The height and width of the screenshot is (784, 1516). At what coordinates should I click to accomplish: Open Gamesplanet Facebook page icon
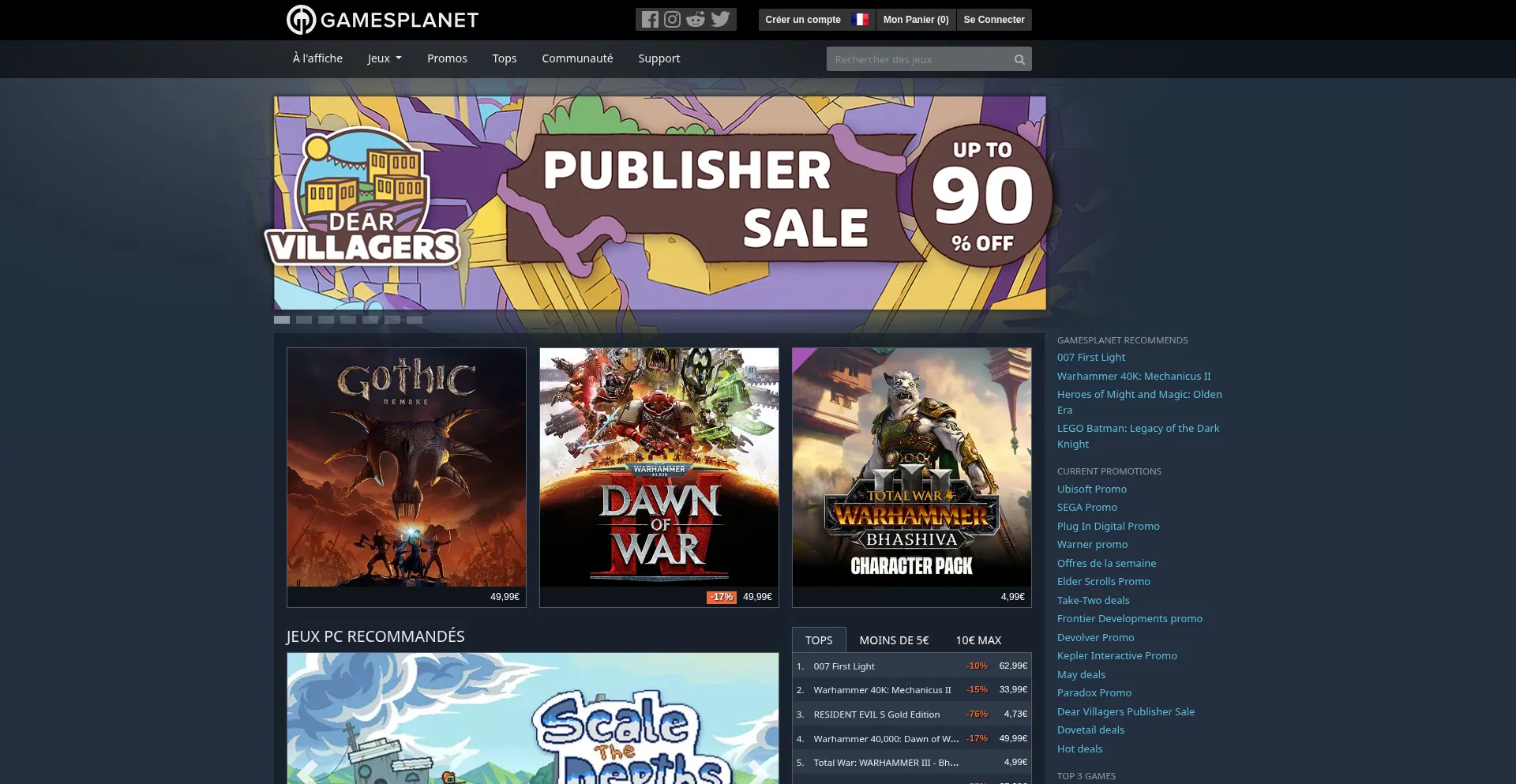pyautogui.click(x=650, y=20)
